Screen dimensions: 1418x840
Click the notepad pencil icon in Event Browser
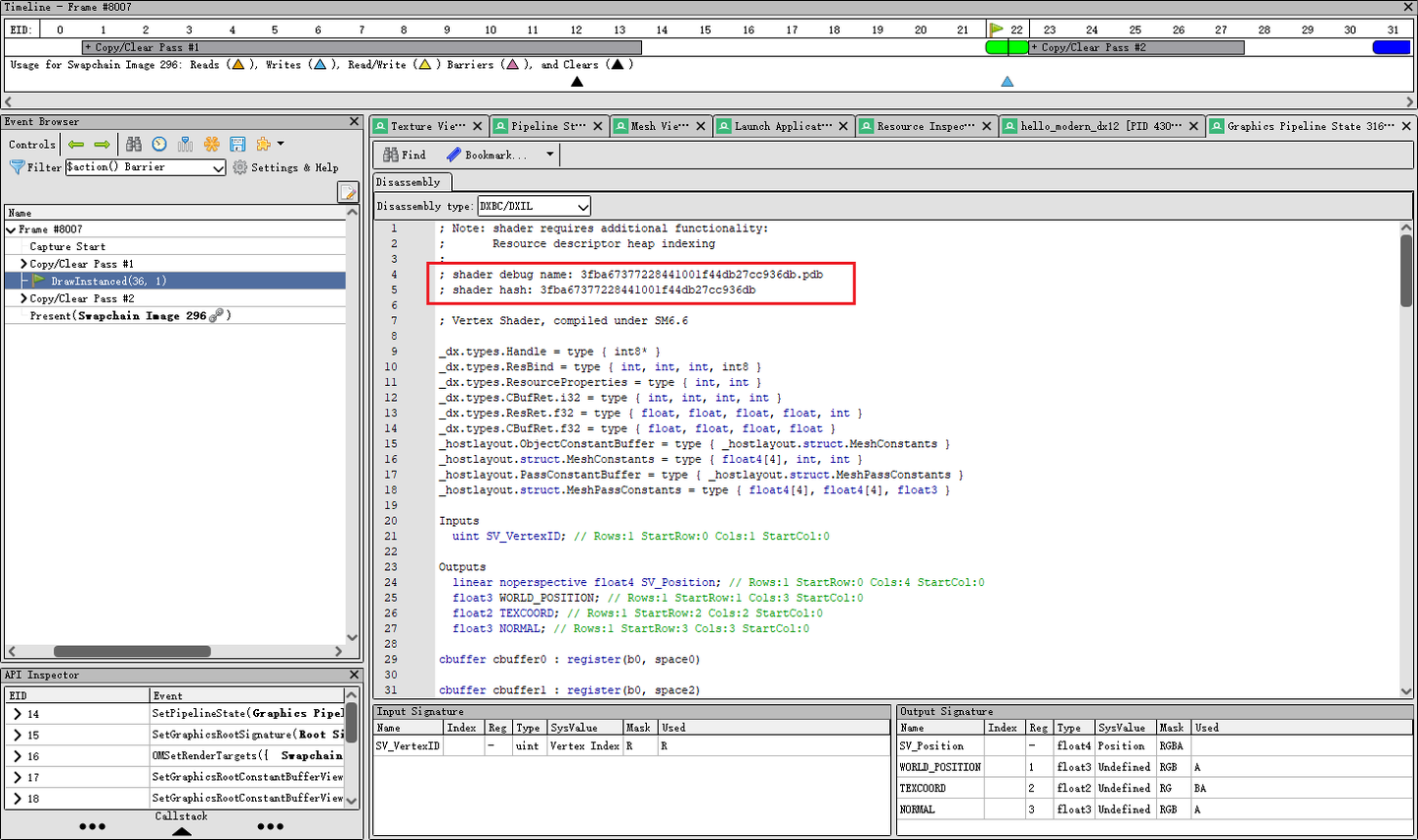[348, 192]
